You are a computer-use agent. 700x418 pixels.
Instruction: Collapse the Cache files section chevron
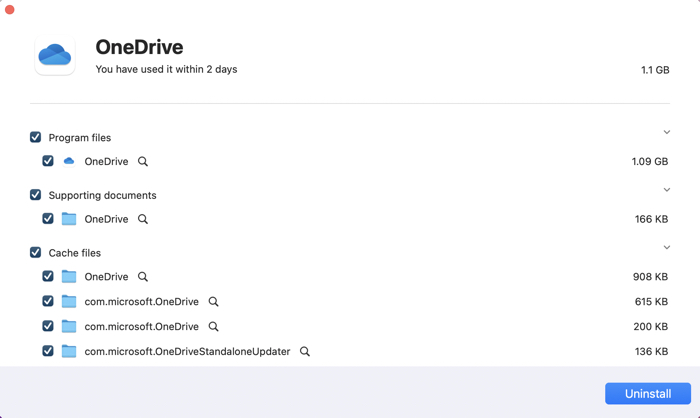(x=667, y=248)
